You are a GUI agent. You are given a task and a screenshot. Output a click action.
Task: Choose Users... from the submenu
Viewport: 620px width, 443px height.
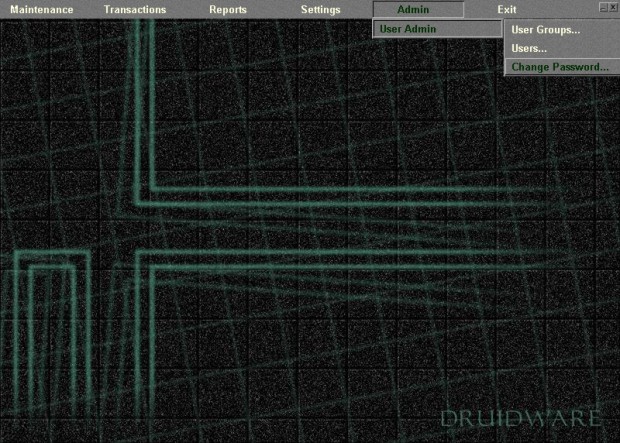point(561,48)
